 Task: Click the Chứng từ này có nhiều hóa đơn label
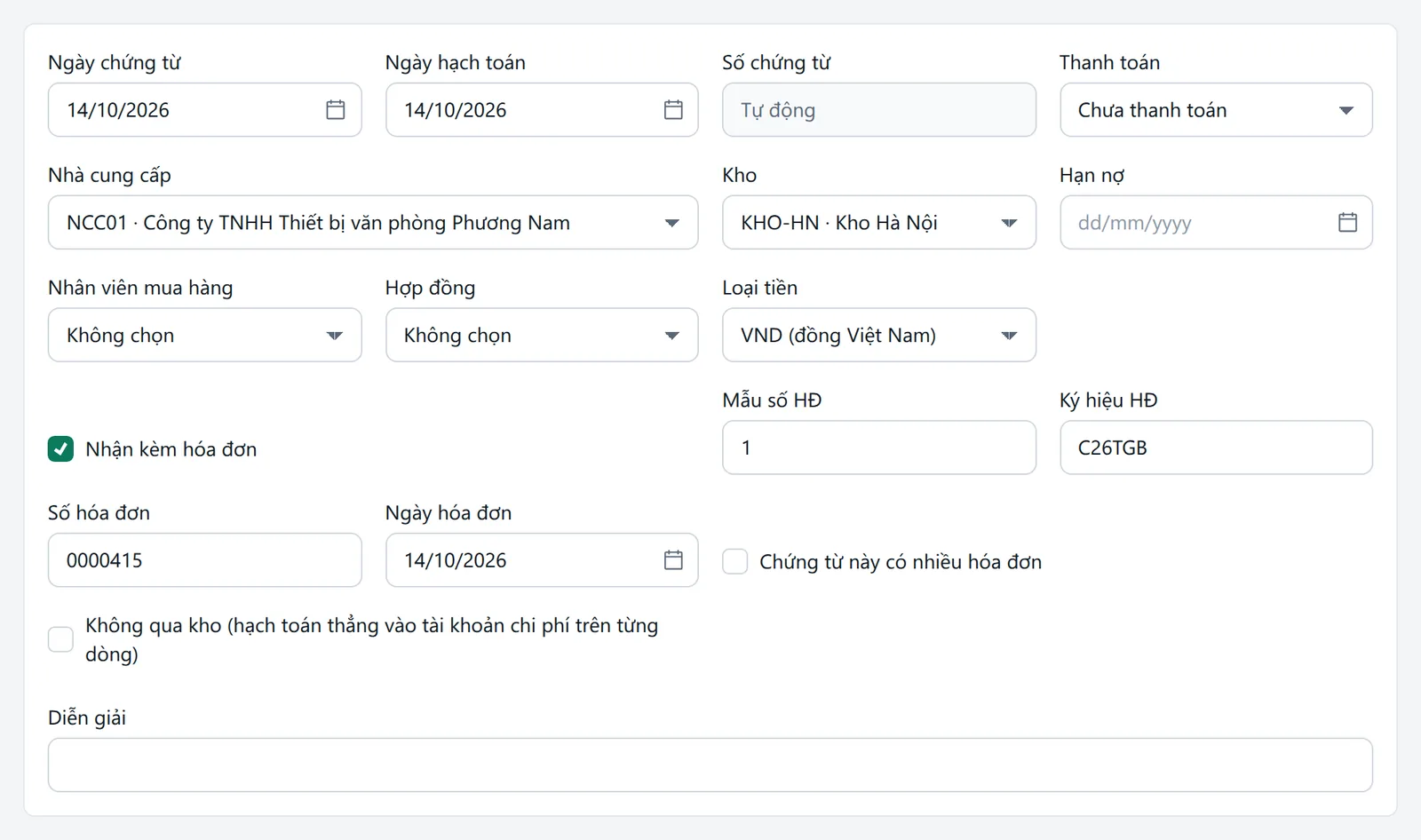(901, 562)
